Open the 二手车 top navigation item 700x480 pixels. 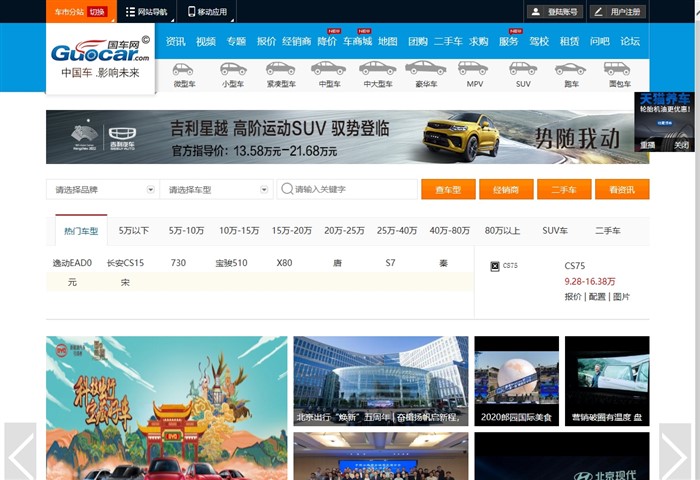[448, 42]
